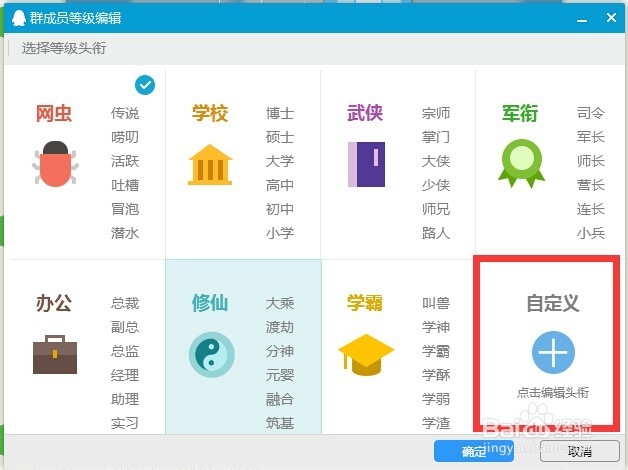This screenshot has height=470, width=628.
Task: Click the purple book icon under 武侠
Action: pyautogui.click(x=366, y=164)
